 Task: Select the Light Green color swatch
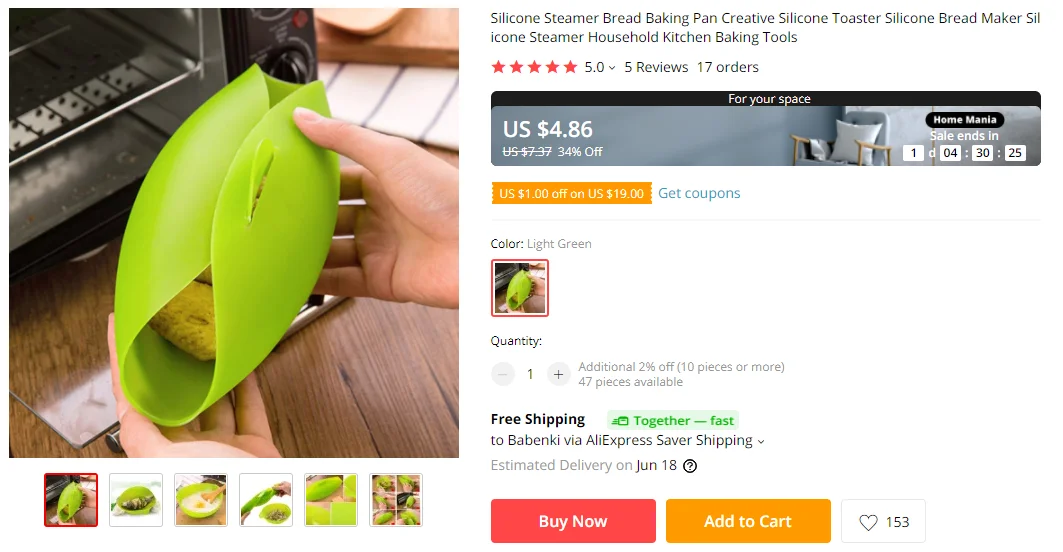tap(520, 288)
